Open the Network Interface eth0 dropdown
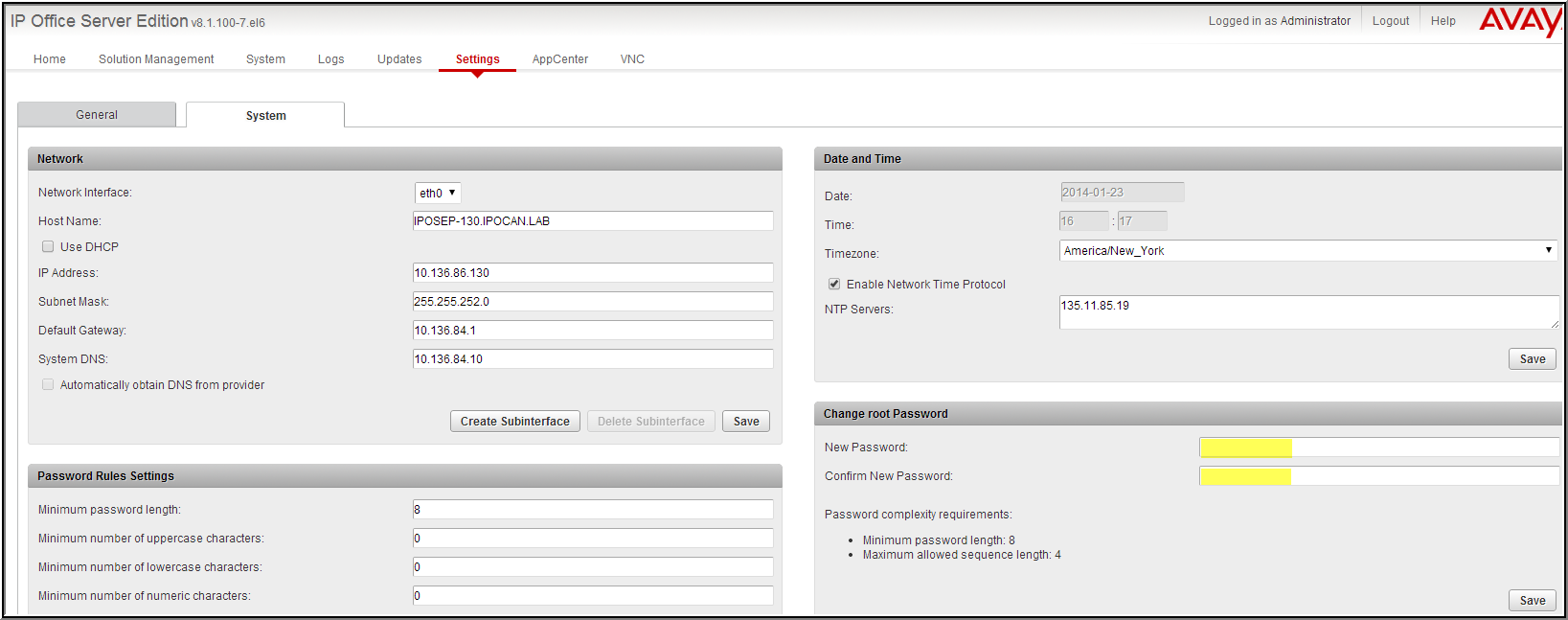The width and height of the screenshot is (1568, 620). [x=438, y=193]
